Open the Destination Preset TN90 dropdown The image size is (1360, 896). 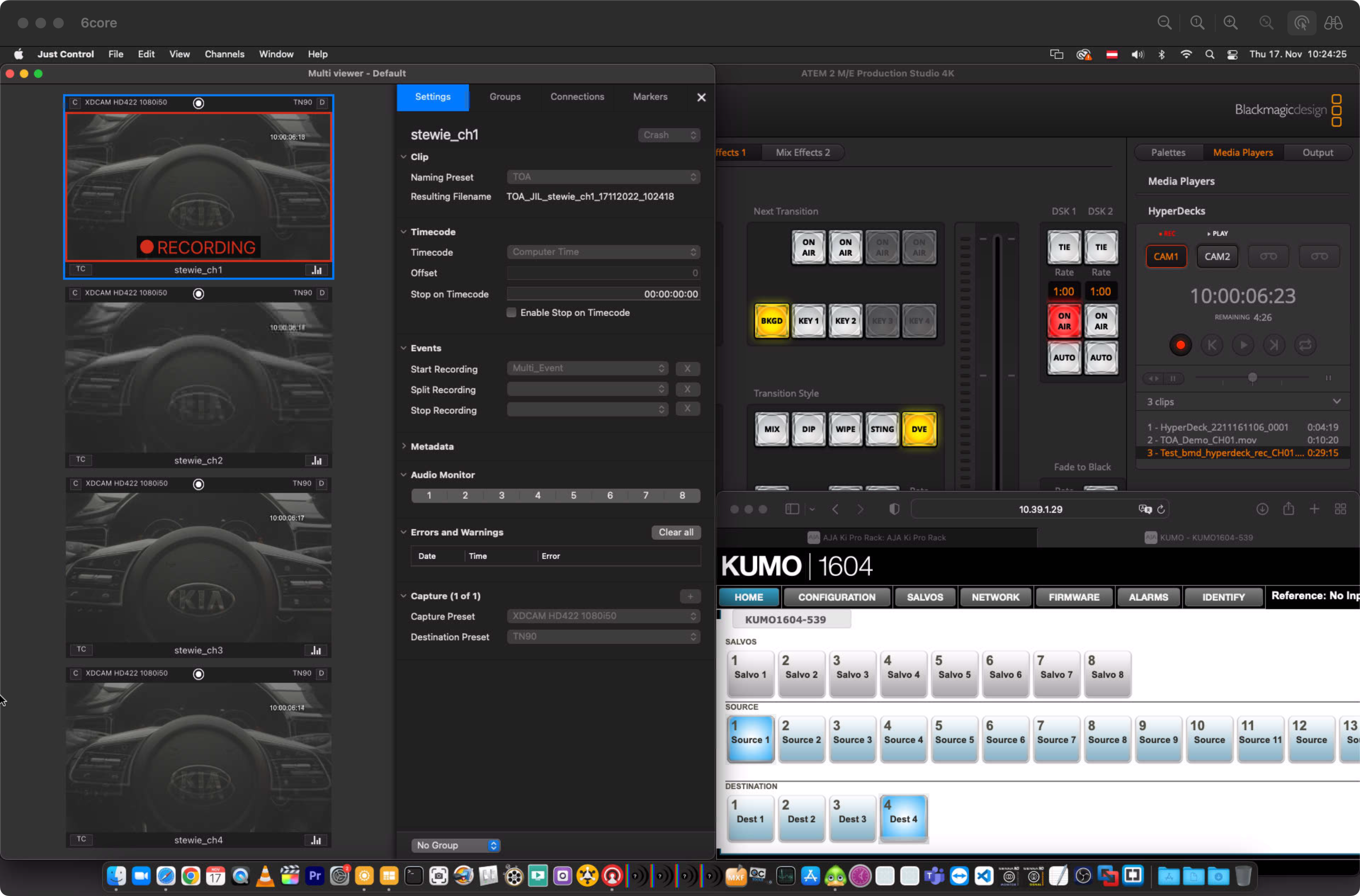pos(603,637)
